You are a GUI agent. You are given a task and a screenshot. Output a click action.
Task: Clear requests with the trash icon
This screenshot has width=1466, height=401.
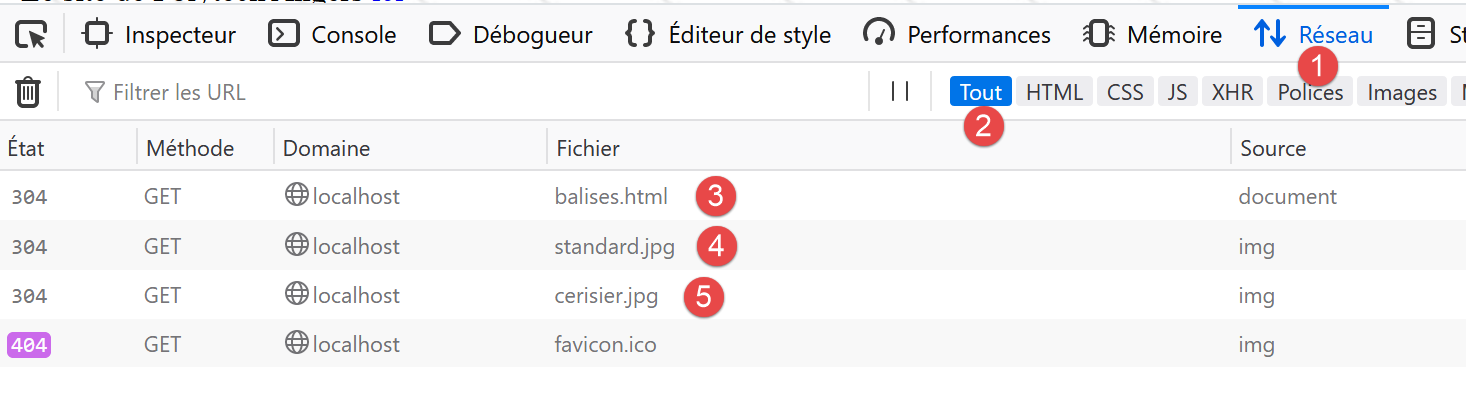[x=28, y=93]
